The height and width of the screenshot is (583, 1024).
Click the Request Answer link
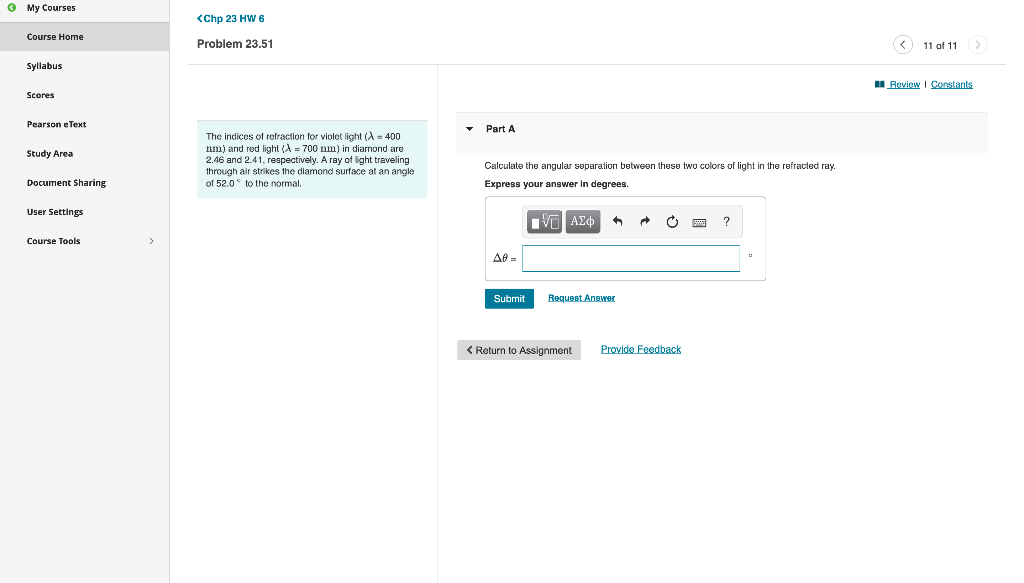coord(580,298)
